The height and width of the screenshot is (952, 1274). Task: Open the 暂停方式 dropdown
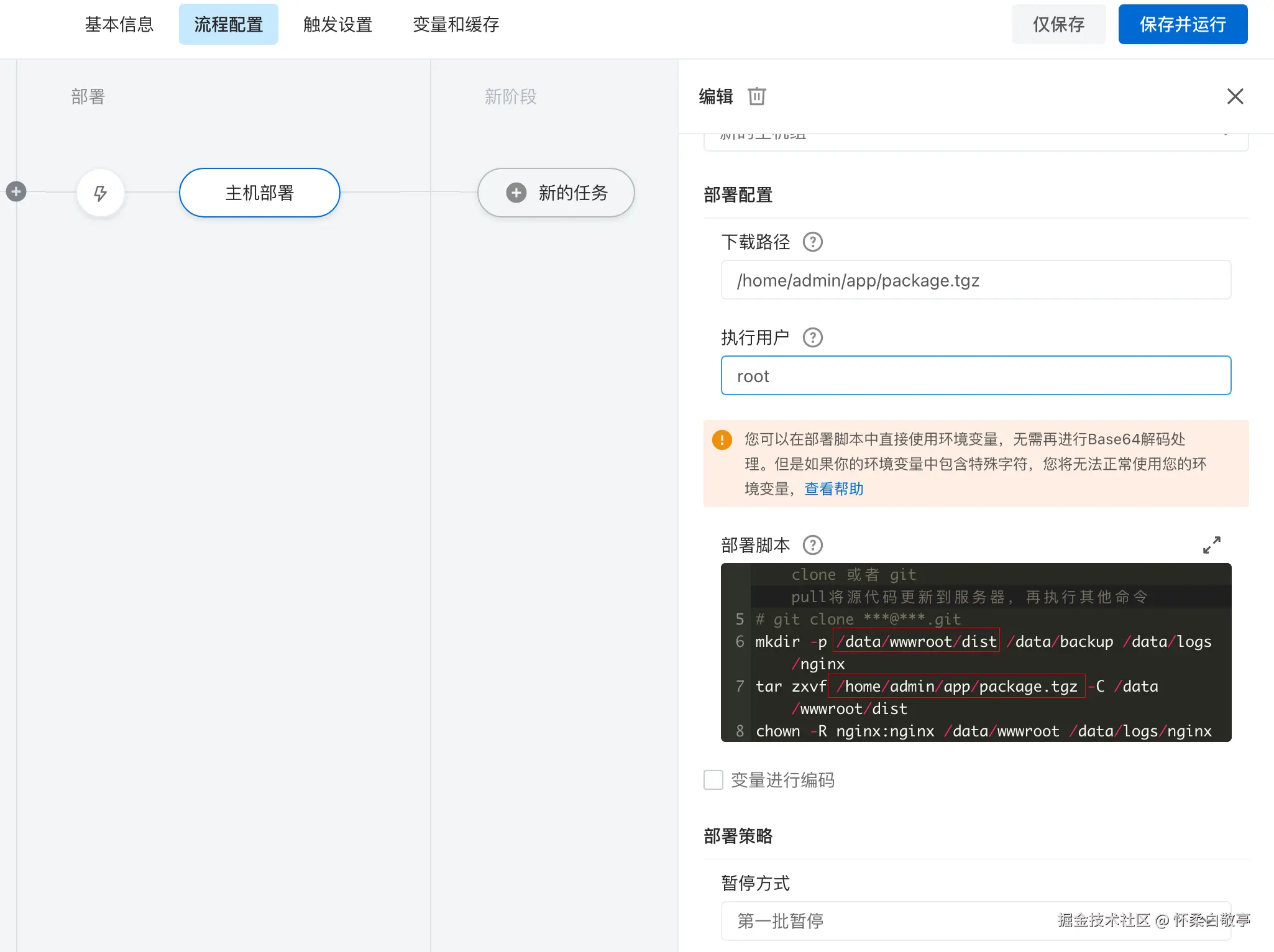(x=976, y=920)
